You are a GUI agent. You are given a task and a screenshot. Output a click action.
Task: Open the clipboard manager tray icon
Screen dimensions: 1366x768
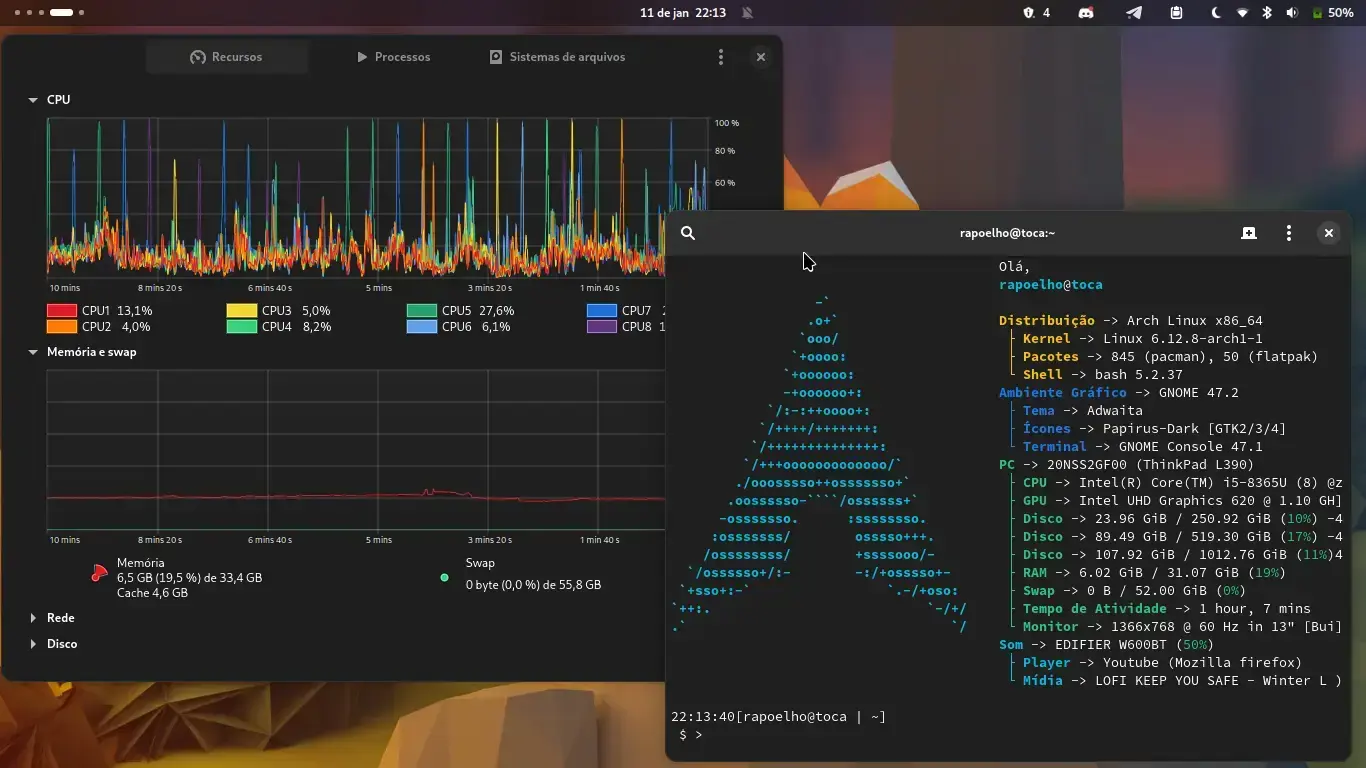pyautogui.click(x=1177, y=13)
